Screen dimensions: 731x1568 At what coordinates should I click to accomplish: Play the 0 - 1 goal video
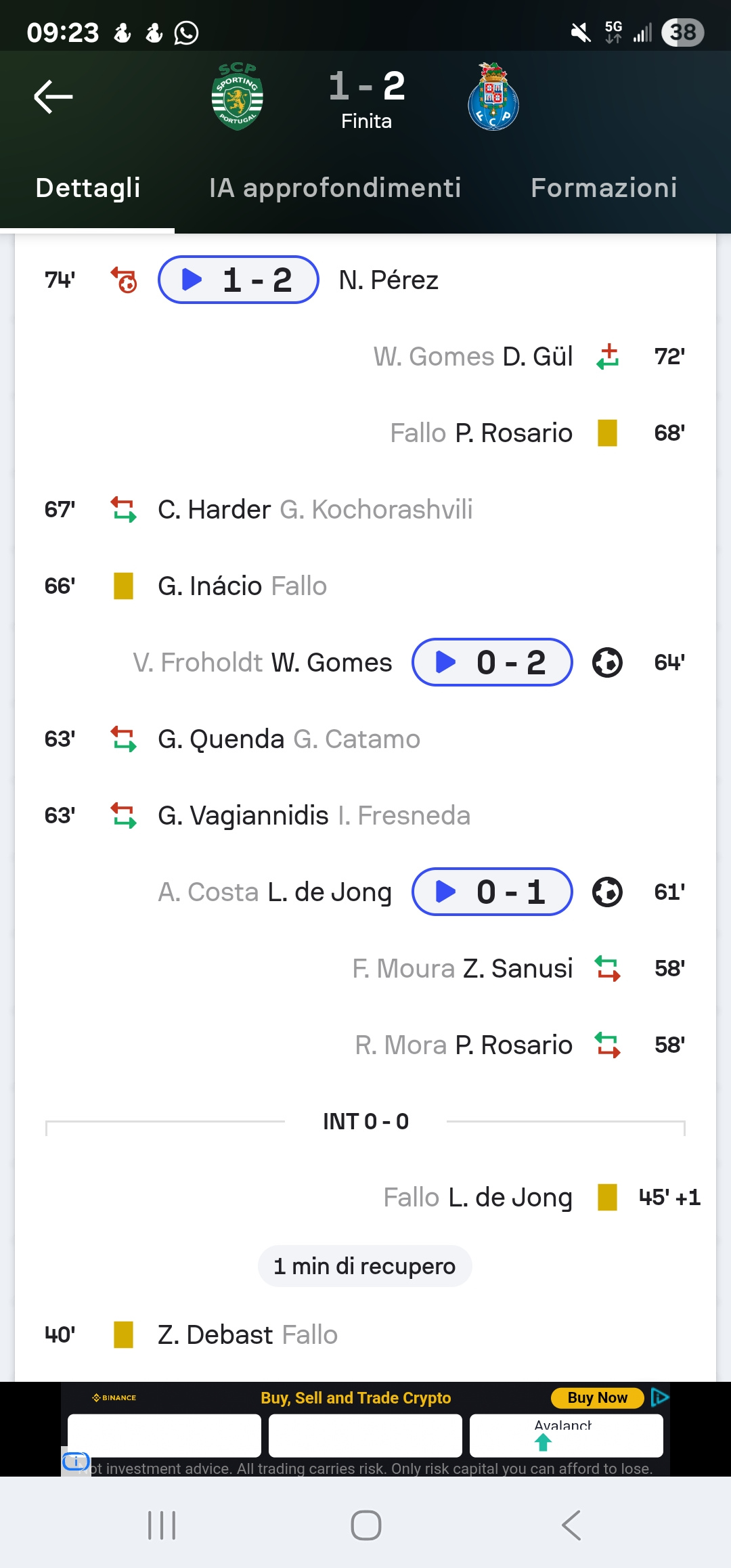492,892
